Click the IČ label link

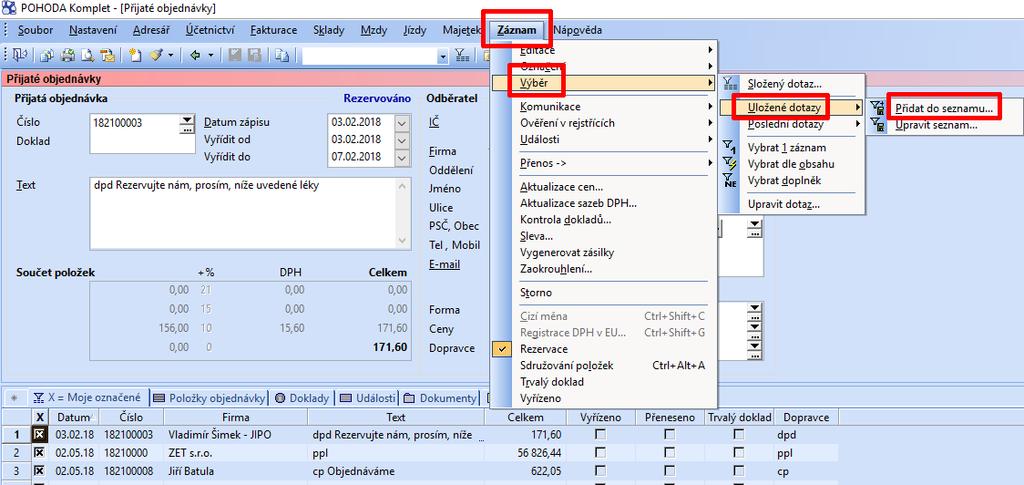tap(434, 122)
